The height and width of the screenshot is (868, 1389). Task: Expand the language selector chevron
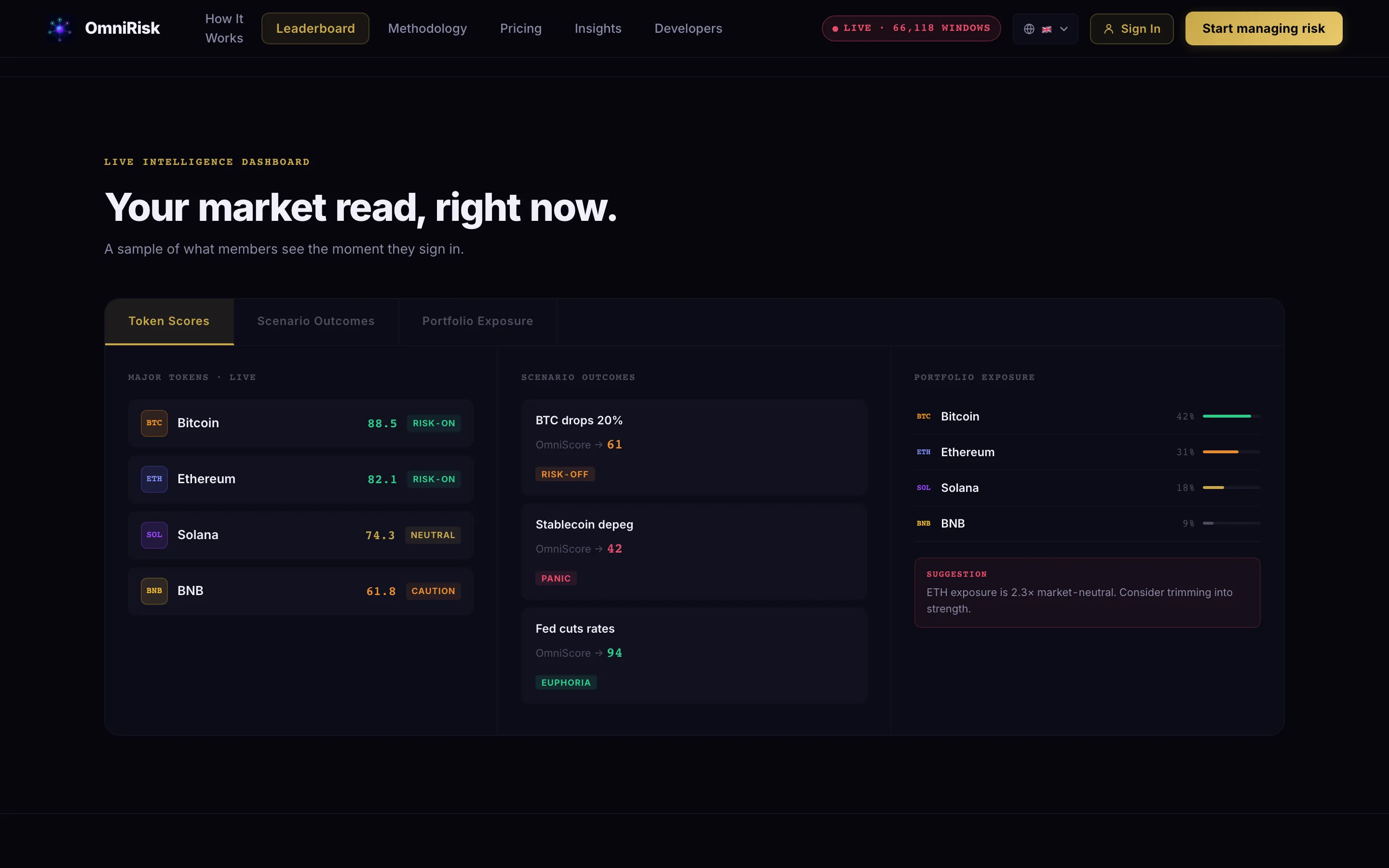1063,29
